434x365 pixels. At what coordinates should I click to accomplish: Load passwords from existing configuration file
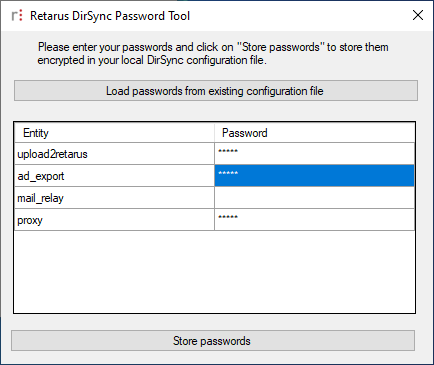coord(216,91)
